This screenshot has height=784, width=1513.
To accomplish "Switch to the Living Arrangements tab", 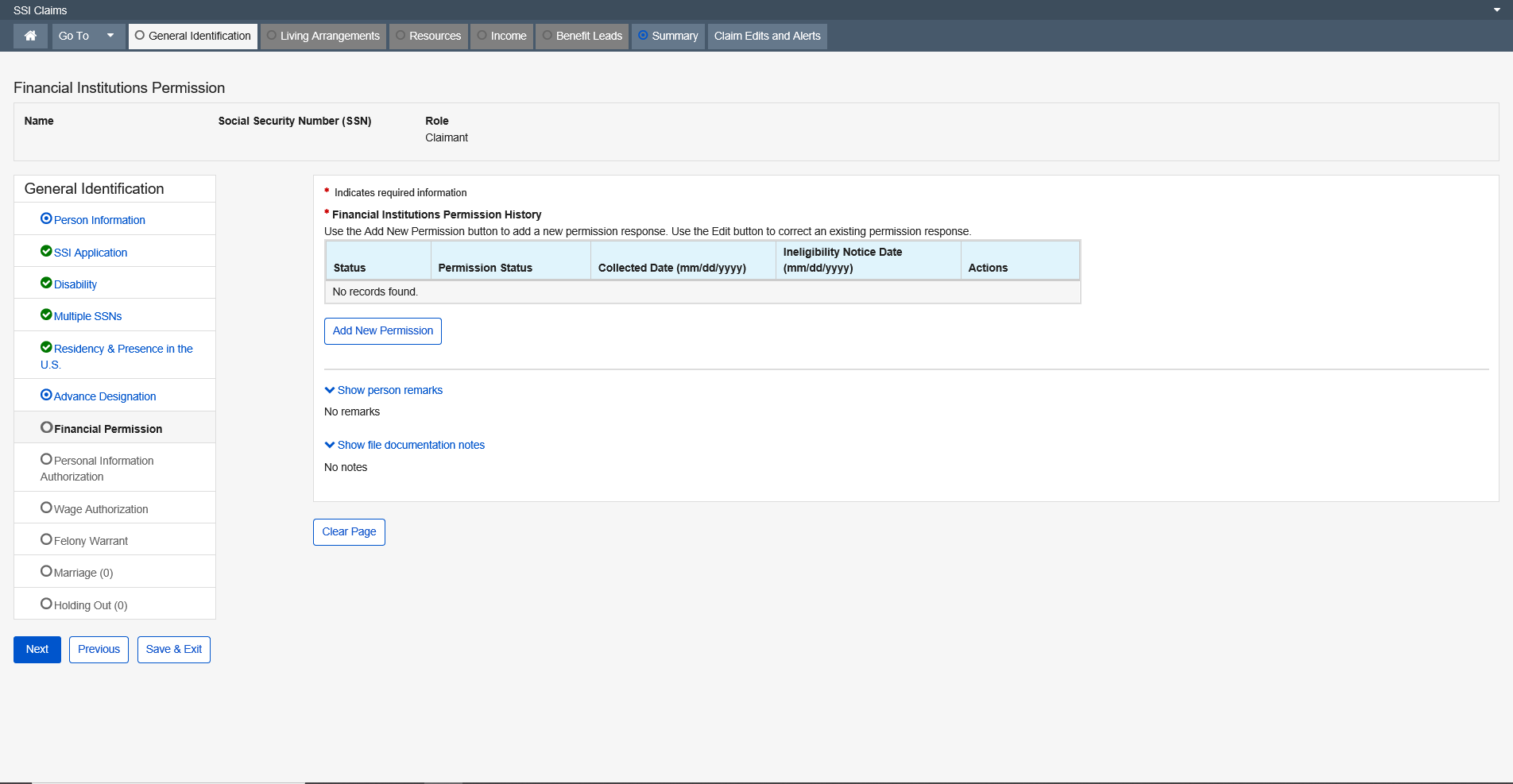I will 323,36.
